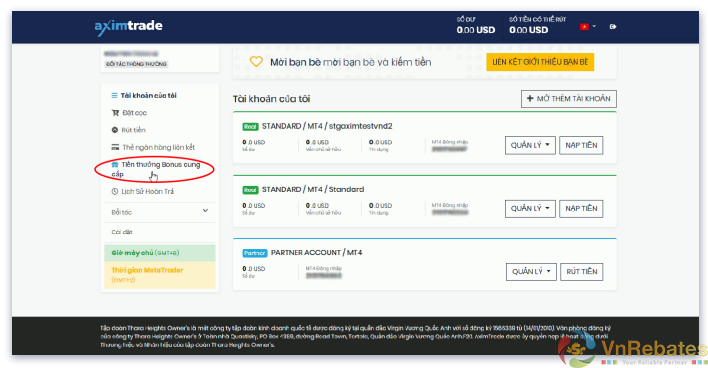Click the logout icon in header
Image resolution: width=708 pixels, height=368 pixels.
pos(613,27)
